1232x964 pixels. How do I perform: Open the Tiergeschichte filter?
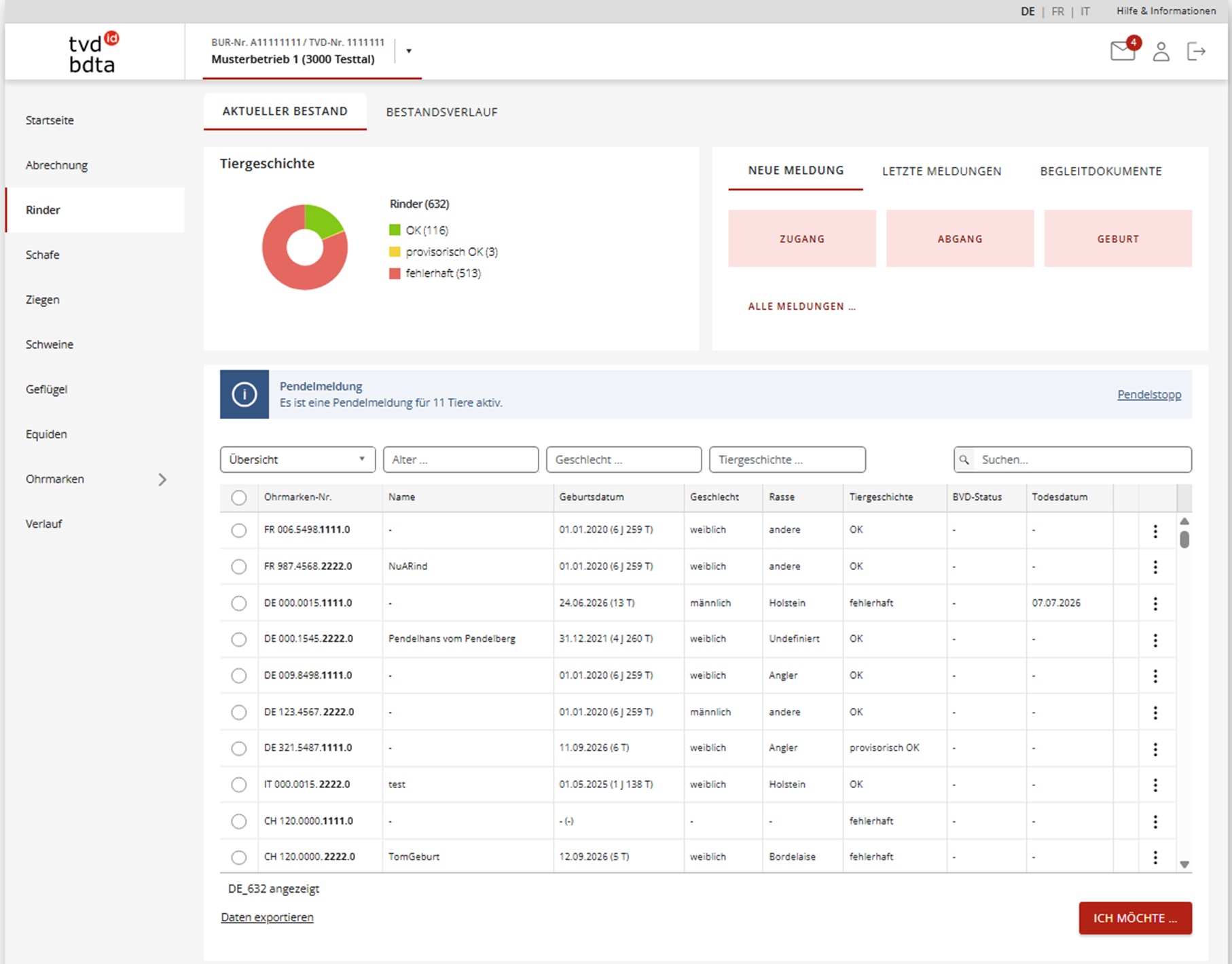click(787, 460)
